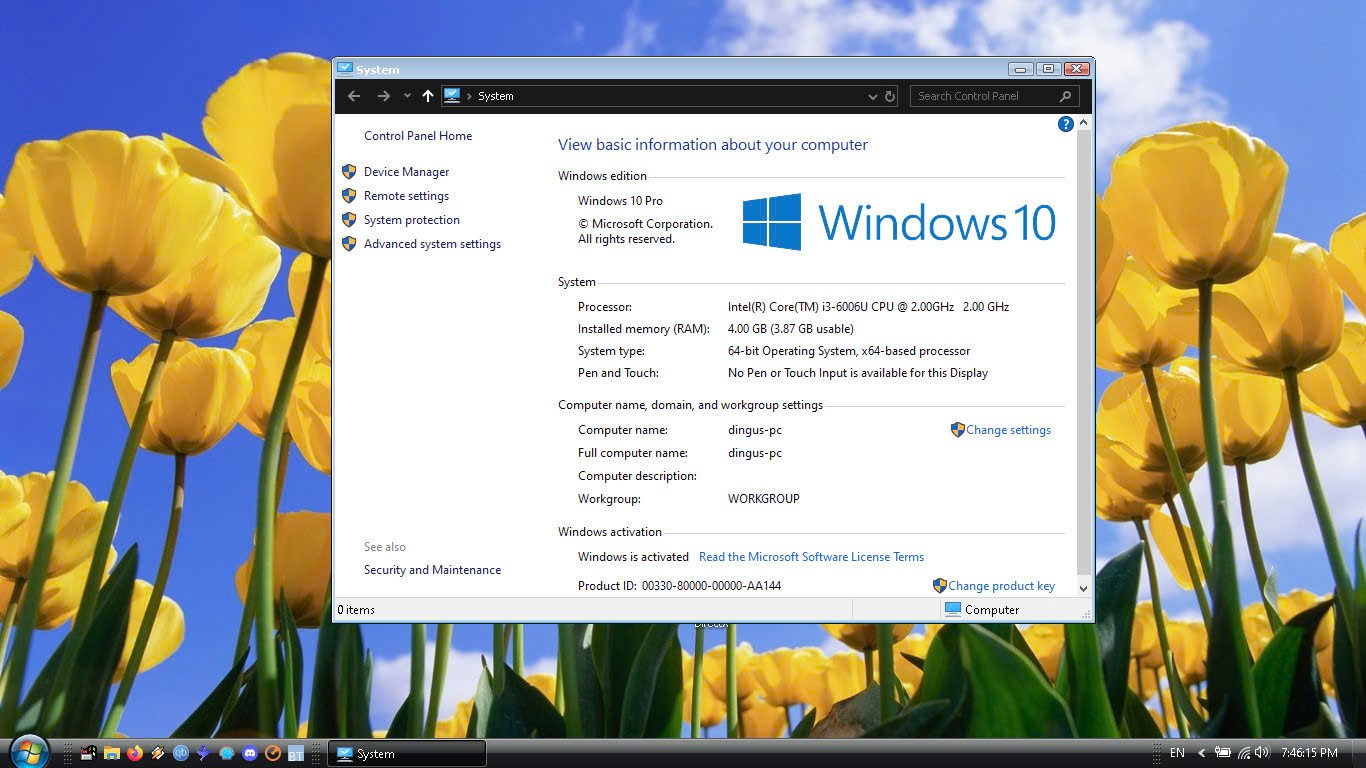Go up one level with the Up arrow

pos(428,96)
